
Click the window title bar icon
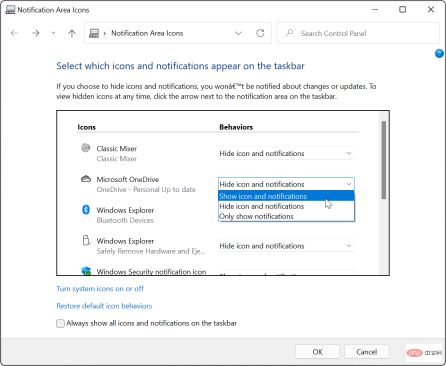coord(10,10)
